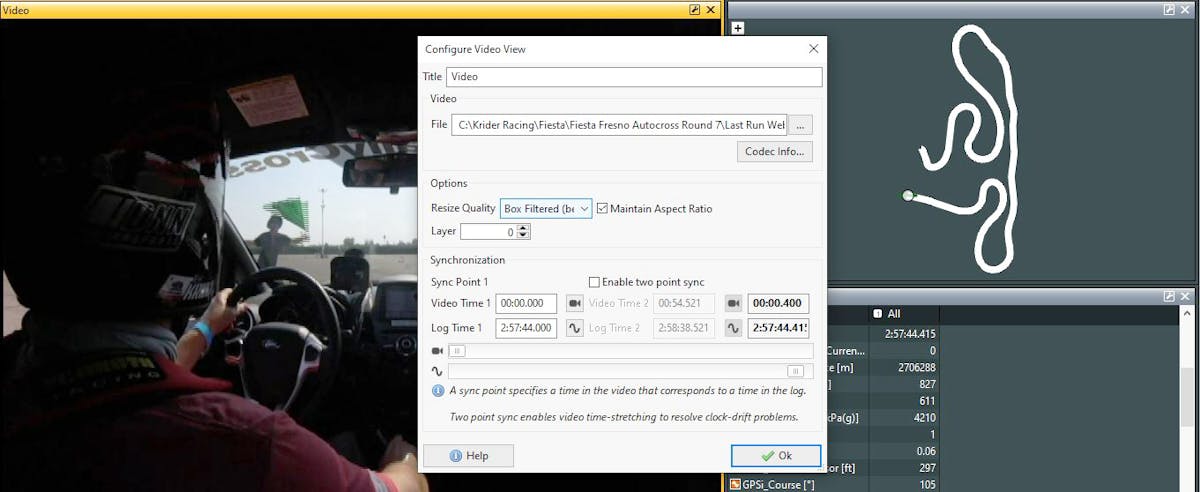Decrease the Layer value with down arrow
The height and width of the screenshot is (492, 1200).
pyautogui.click(x=524, y=236)
